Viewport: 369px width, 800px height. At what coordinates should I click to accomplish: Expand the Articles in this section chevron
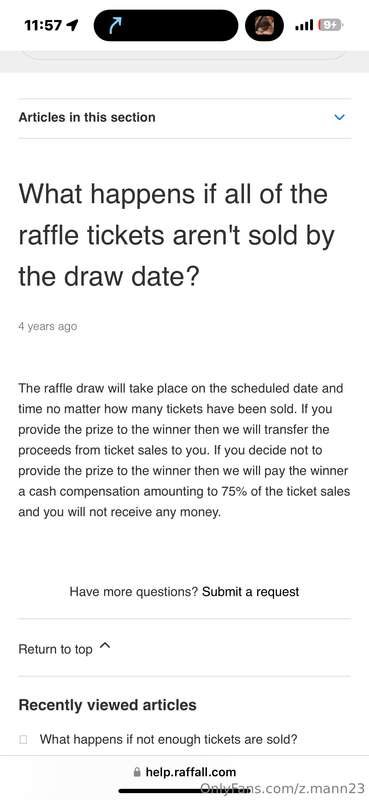339,117
